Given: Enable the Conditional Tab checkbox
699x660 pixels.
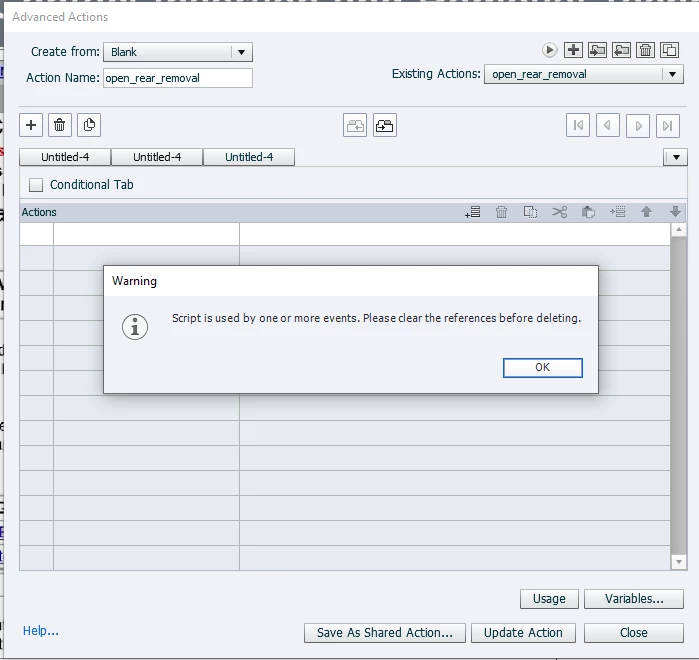Looking at the screenshot, I should (36, 185).
